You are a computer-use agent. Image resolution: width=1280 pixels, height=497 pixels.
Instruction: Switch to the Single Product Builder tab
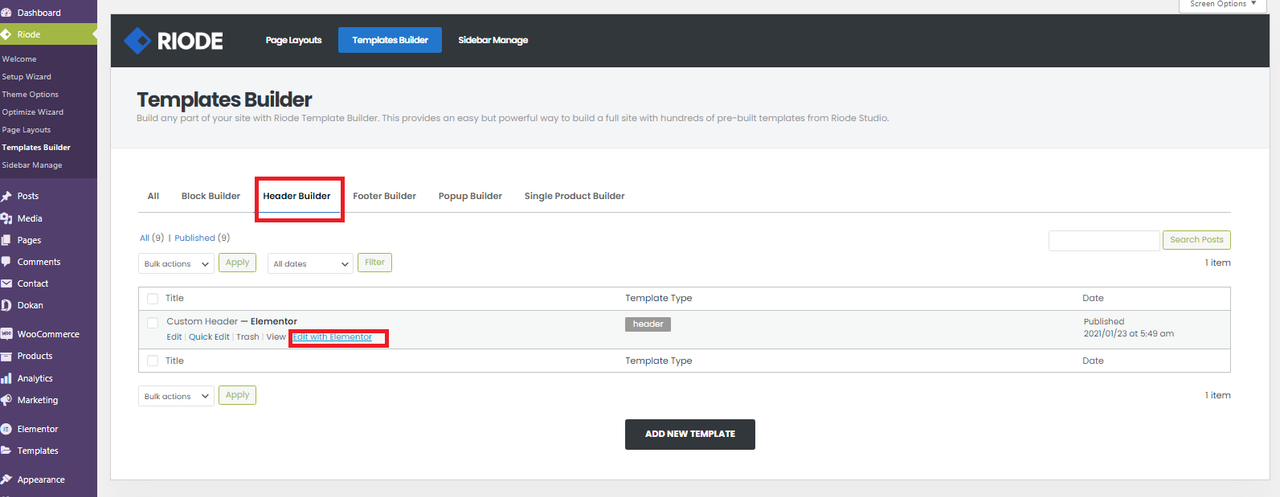tap(575, 196)
